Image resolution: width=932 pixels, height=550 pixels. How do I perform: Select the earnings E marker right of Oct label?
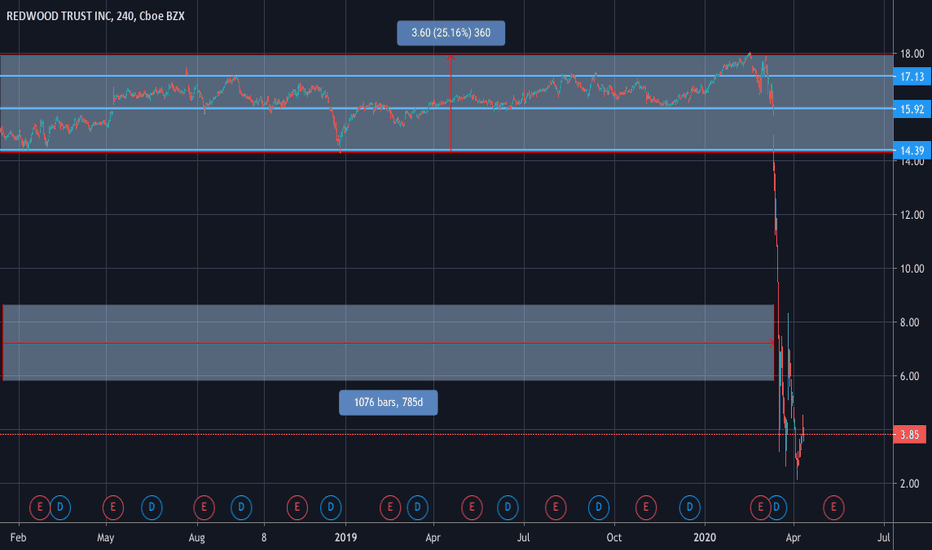tap(646, 507)
